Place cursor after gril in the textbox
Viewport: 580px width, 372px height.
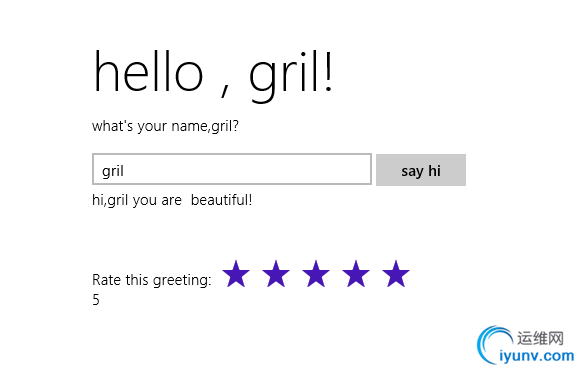pos(125,171)
